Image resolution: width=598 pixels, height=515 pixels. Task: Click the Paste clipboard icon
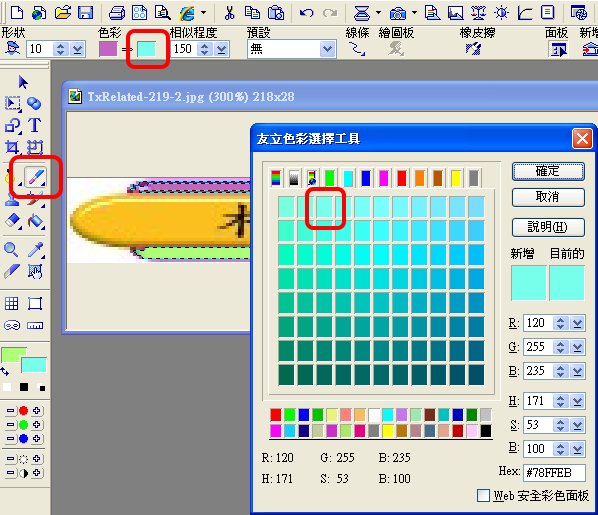click(276, 13)
